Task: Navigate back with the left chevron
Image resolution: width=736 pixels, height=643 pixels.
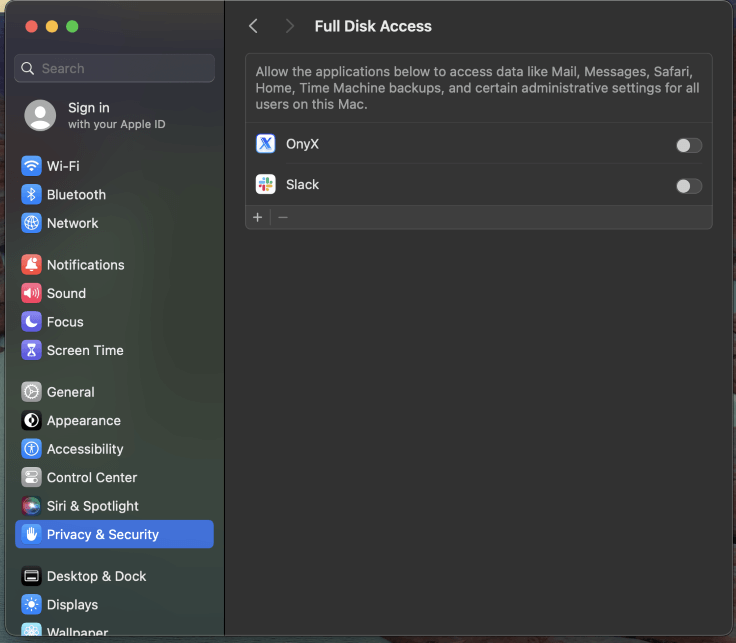Action: click(x=253, y=26)
